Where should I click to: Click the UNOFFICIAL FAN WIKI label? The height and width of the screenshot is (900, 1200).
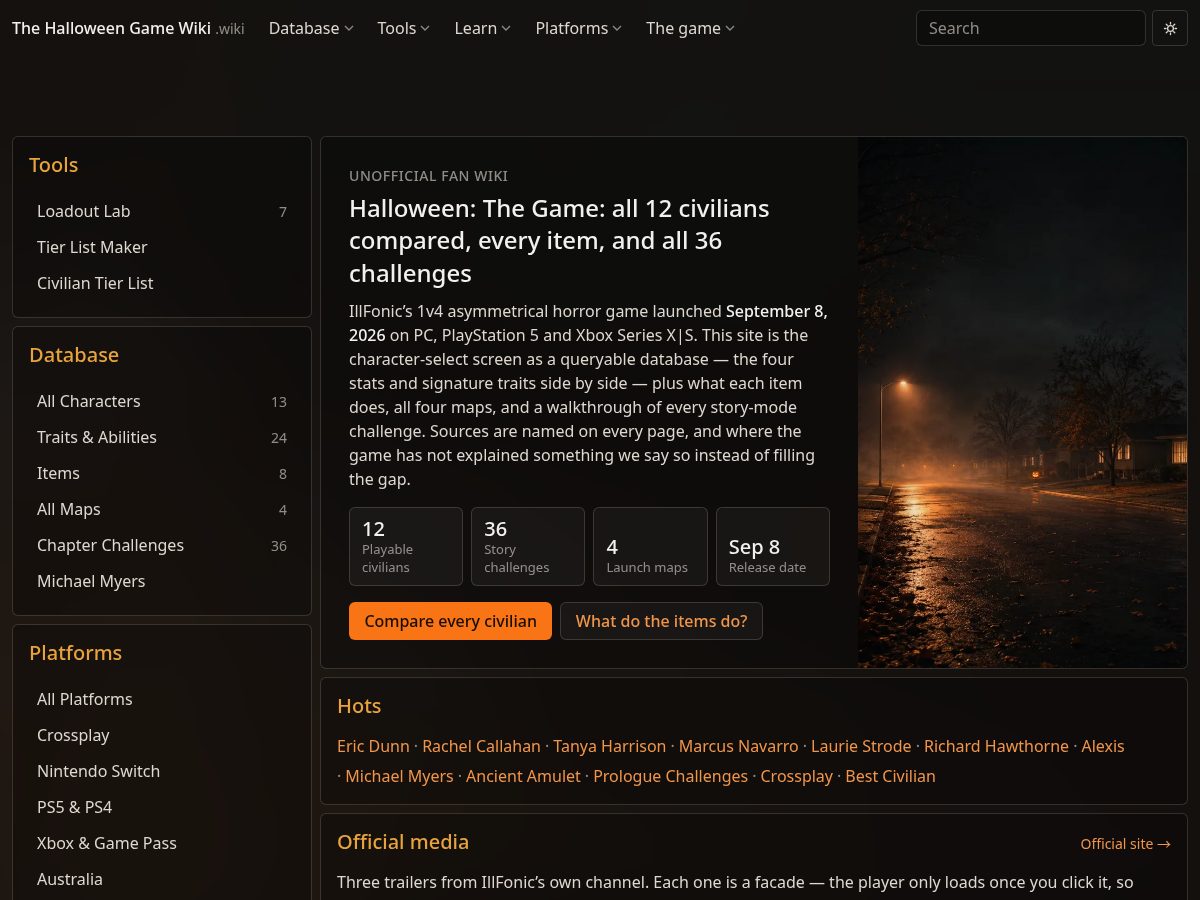(428, 176)
